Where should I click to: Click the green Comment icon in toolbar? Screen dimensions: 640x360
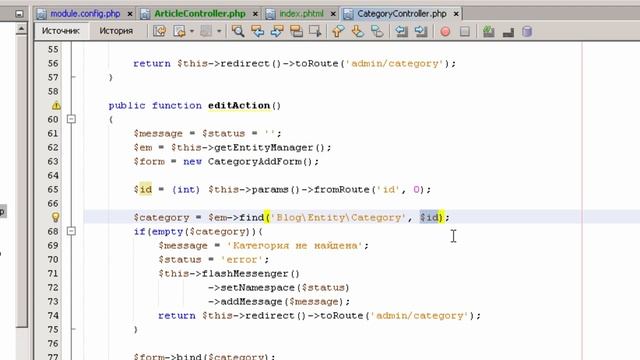(x=489, y=31)
